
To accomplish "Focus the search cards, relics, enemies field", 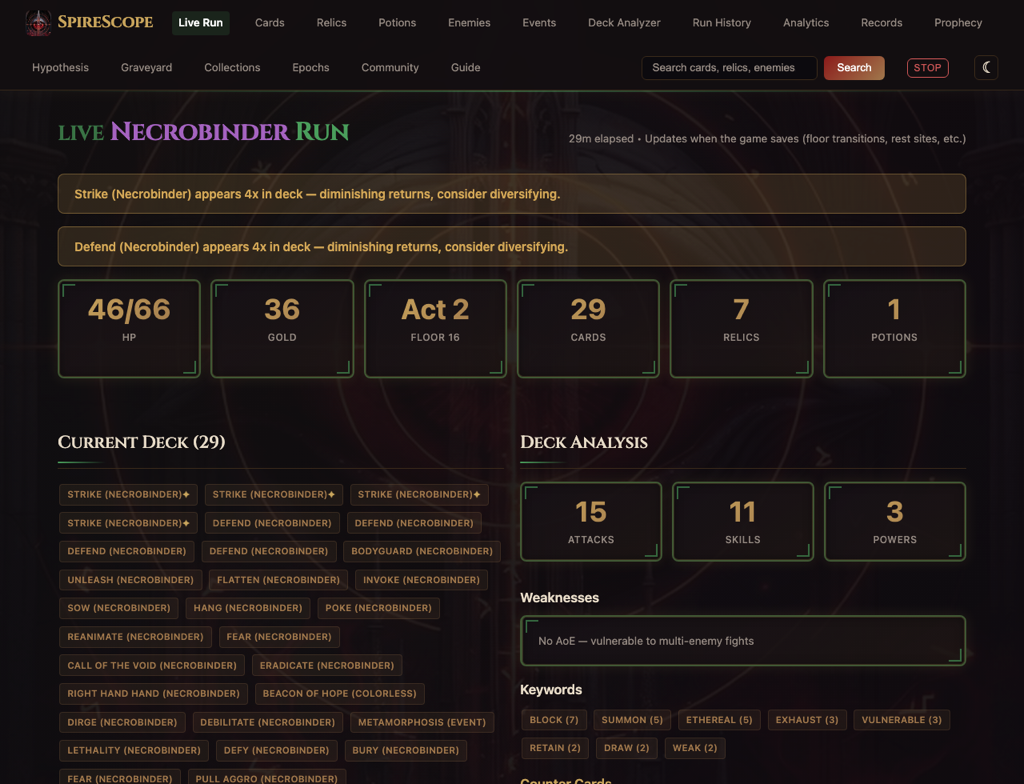I will point(729,67).
